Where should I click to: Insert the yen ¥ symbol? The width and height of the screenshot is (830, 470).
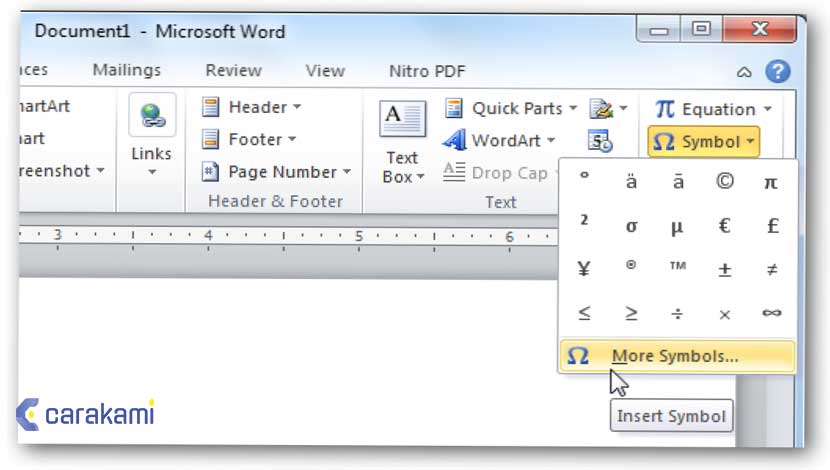[x=584, y=269]
